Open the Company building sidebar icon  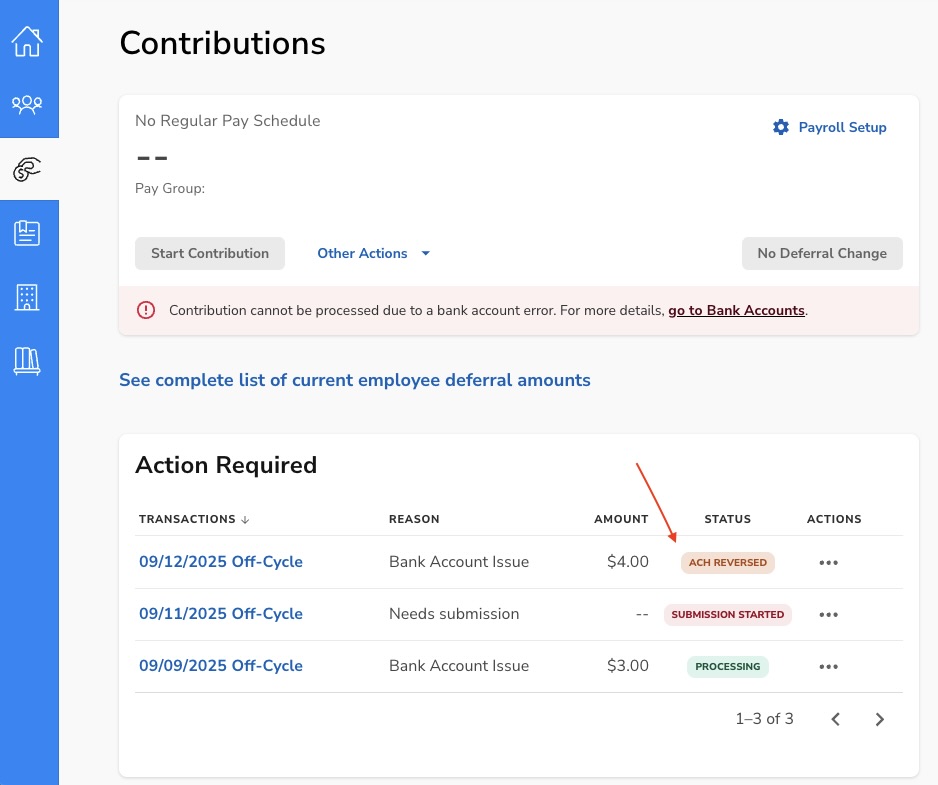(x=27, y=297)
